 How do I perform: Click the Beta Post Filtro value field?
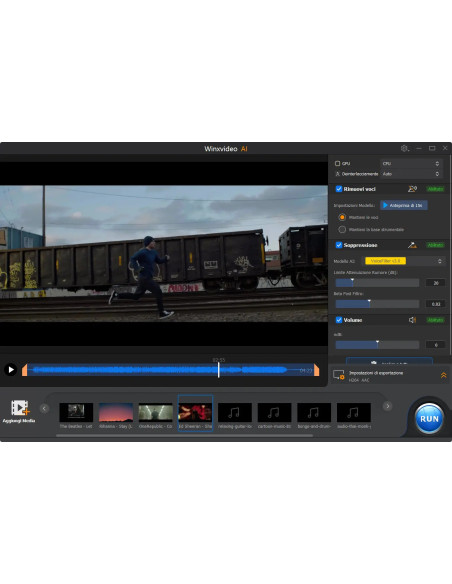click(436, 304)
